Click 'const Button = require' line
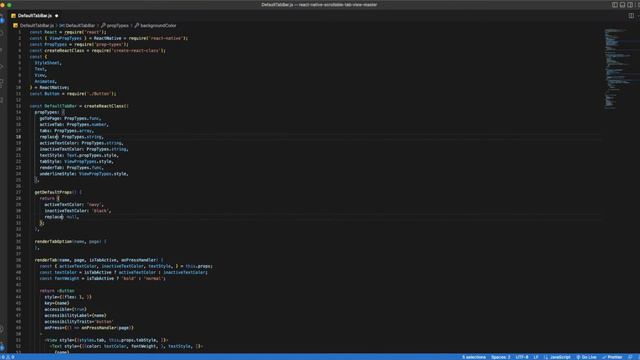640x360 pixels. click(x=73, y=94)
